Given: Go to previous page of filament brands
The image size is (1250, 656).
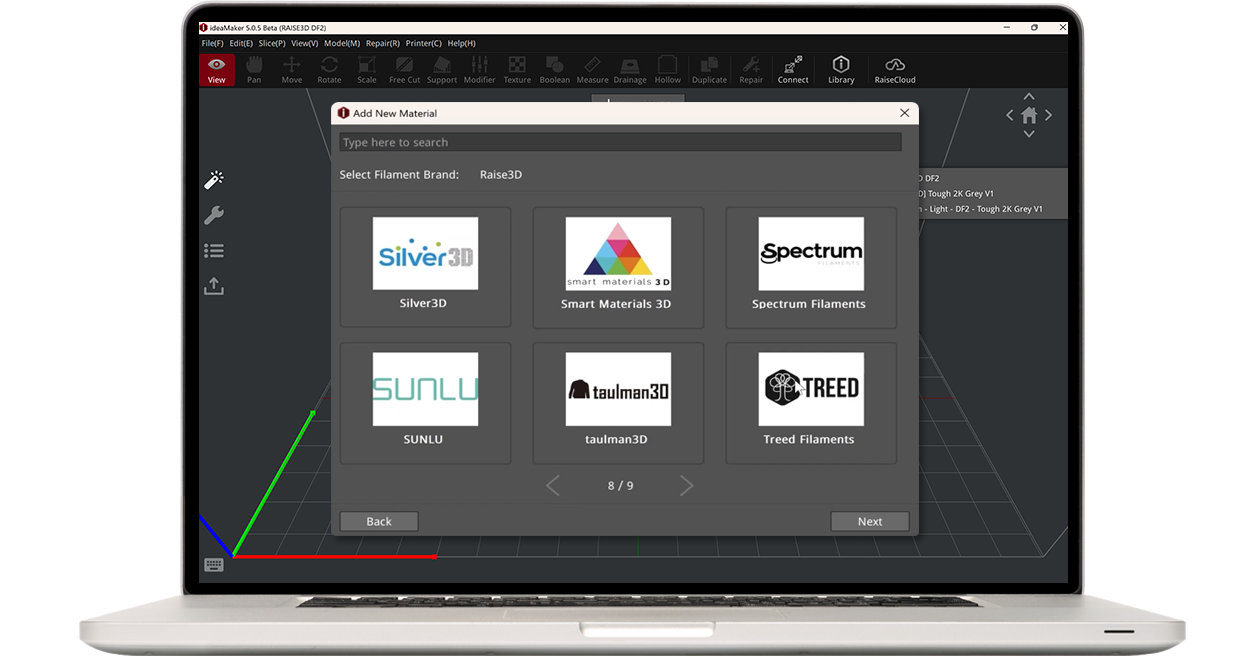Looking at the screenshot, I should pyautogui.click(x=552, y=485).
